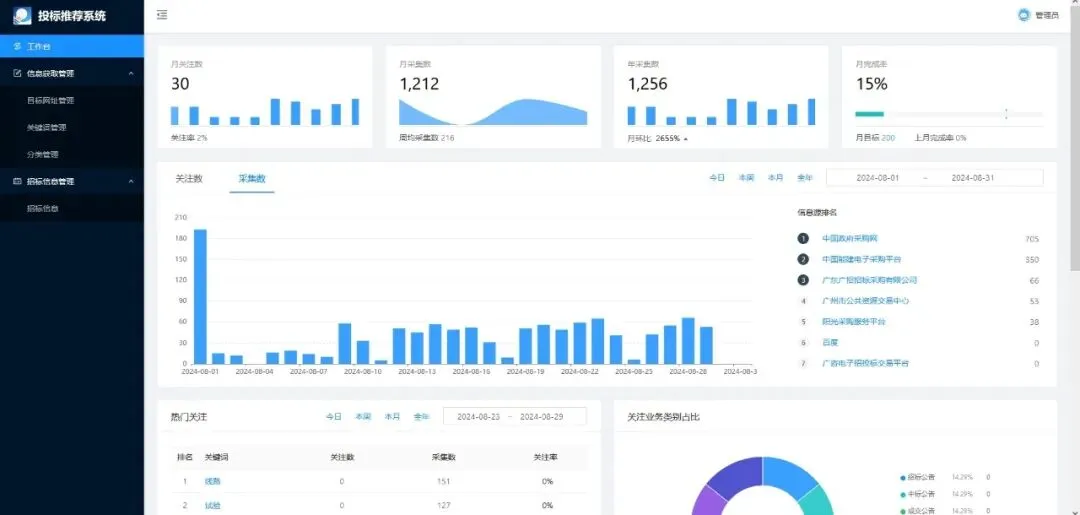Open the 管理员 avatar icon
This screenshot has width=1080, height=515.
point(1024,15)
